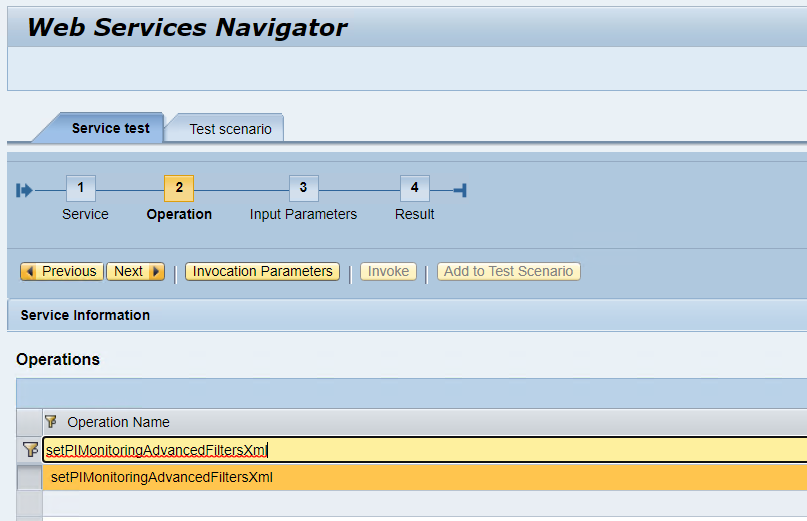
Task: Click the roadmap end marker icon
Action: [x=459, y=190]
